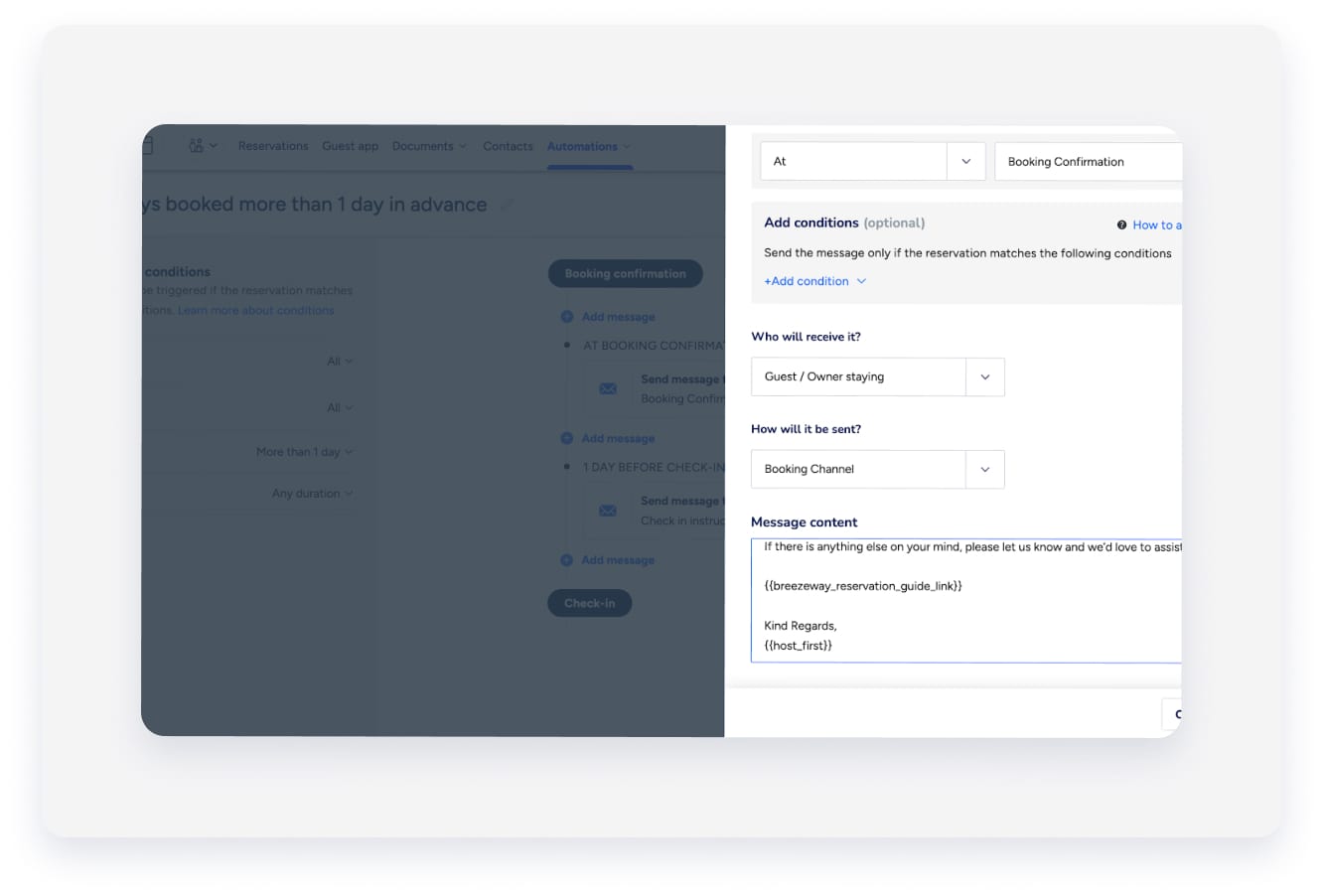The image size is (1324, 896).
Task: Open the Reservations menu item
Action: click(x=273, y=146)
